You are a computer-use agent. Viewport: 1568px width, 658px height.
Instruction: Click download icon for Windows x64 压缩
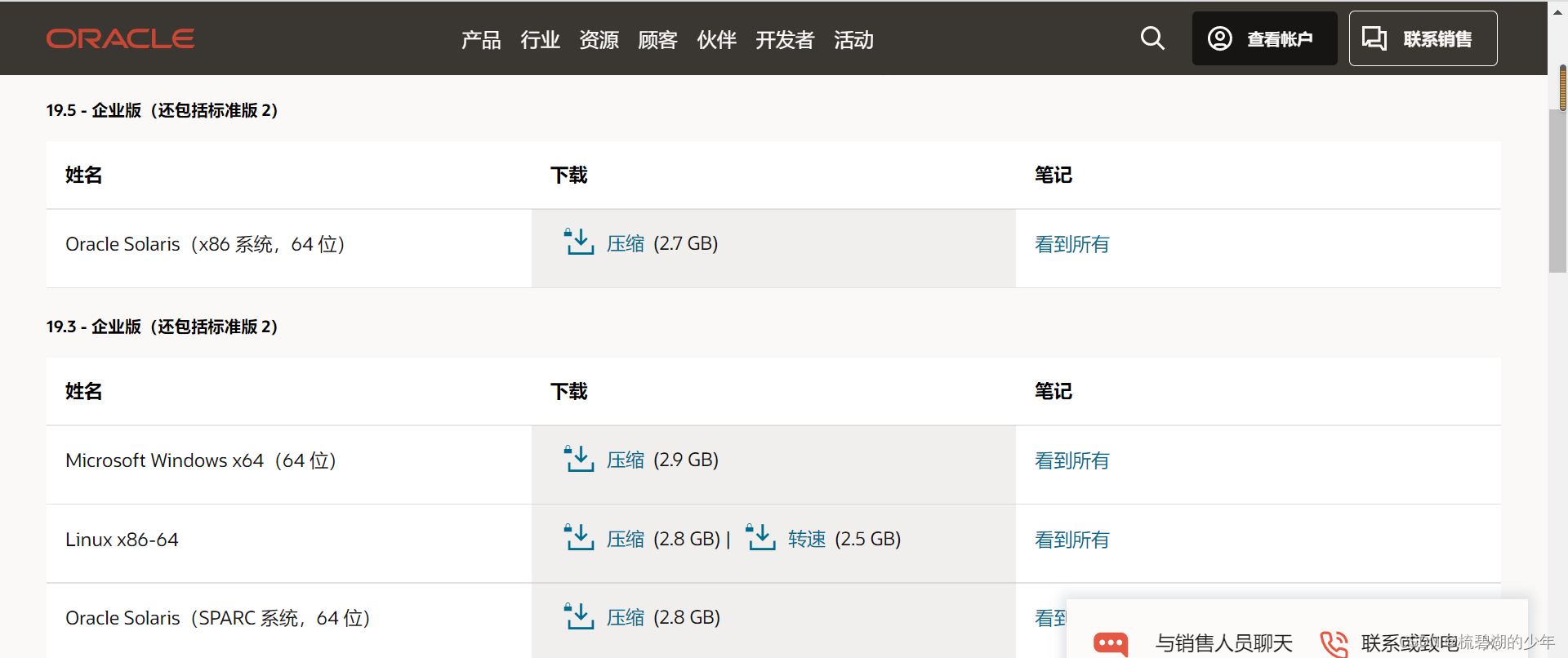click(579, 458)
